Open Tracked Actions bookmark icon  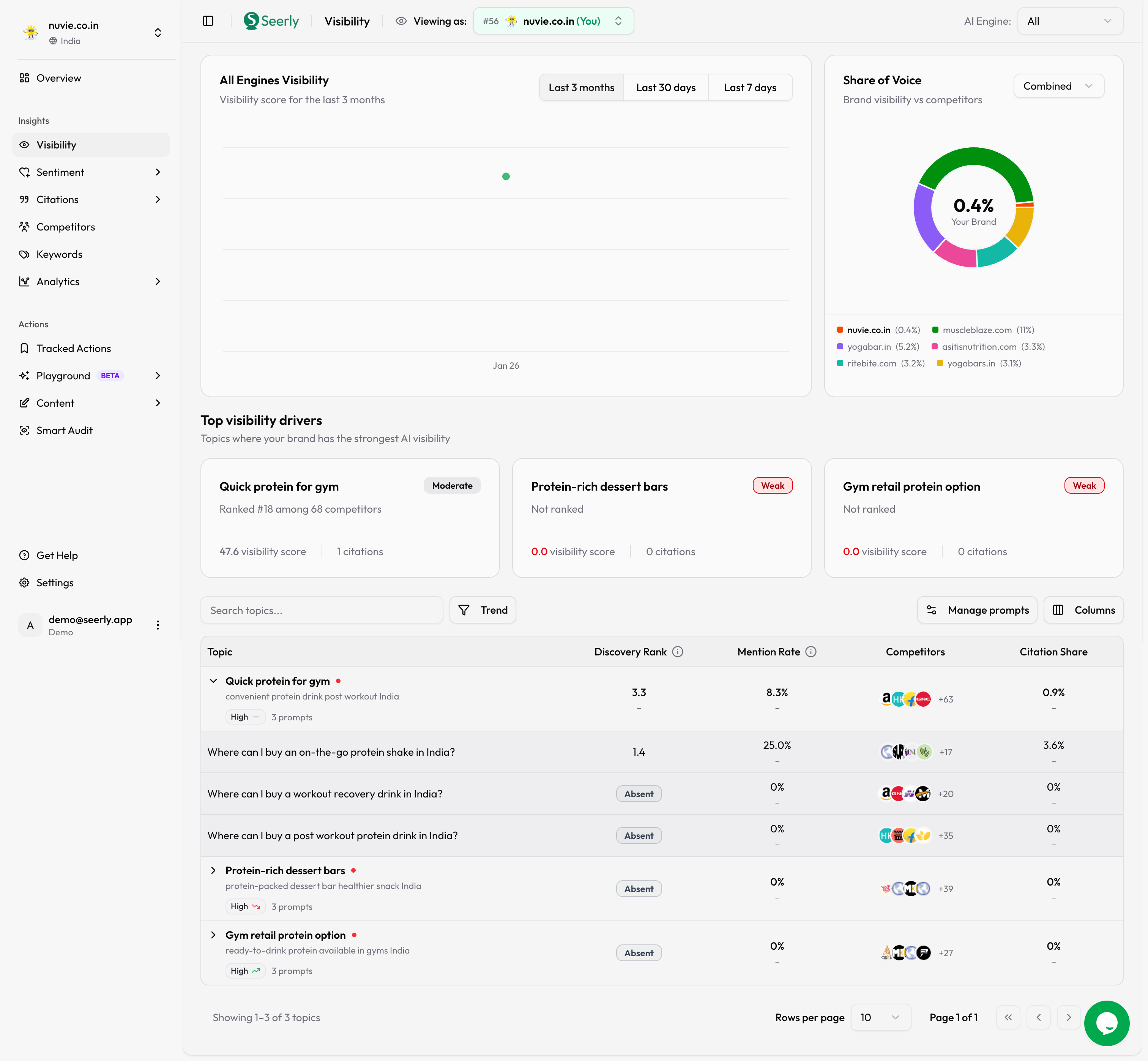click(x=24, y=349)
